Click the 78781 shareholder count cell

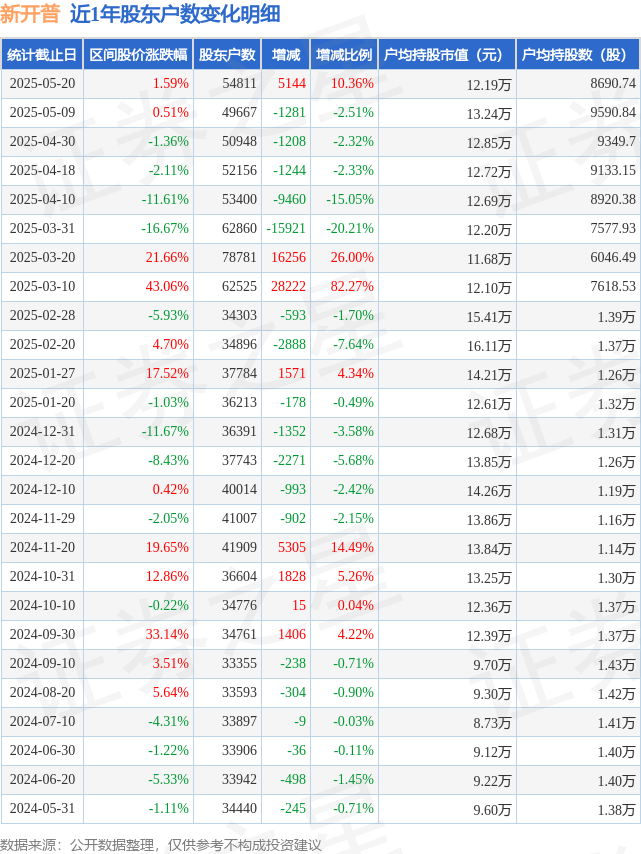tap(239, 257)
